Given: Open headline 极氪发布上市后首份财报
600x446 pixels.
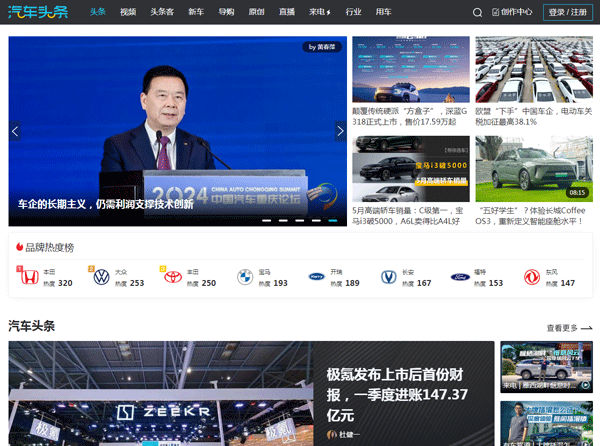Looking at the screenshot, I should 397,395.
